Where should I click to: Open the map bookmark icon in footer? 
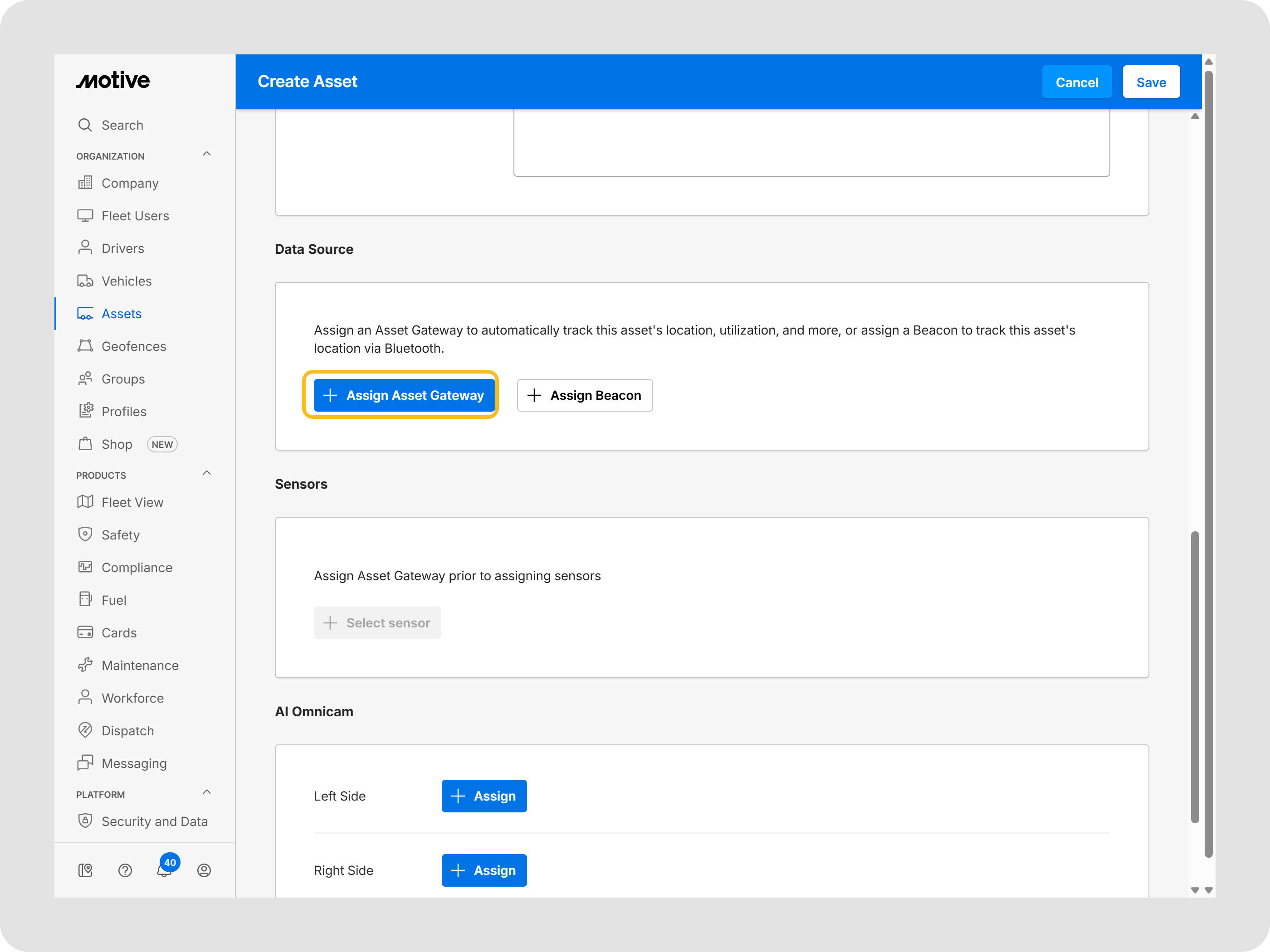point(85,870)
